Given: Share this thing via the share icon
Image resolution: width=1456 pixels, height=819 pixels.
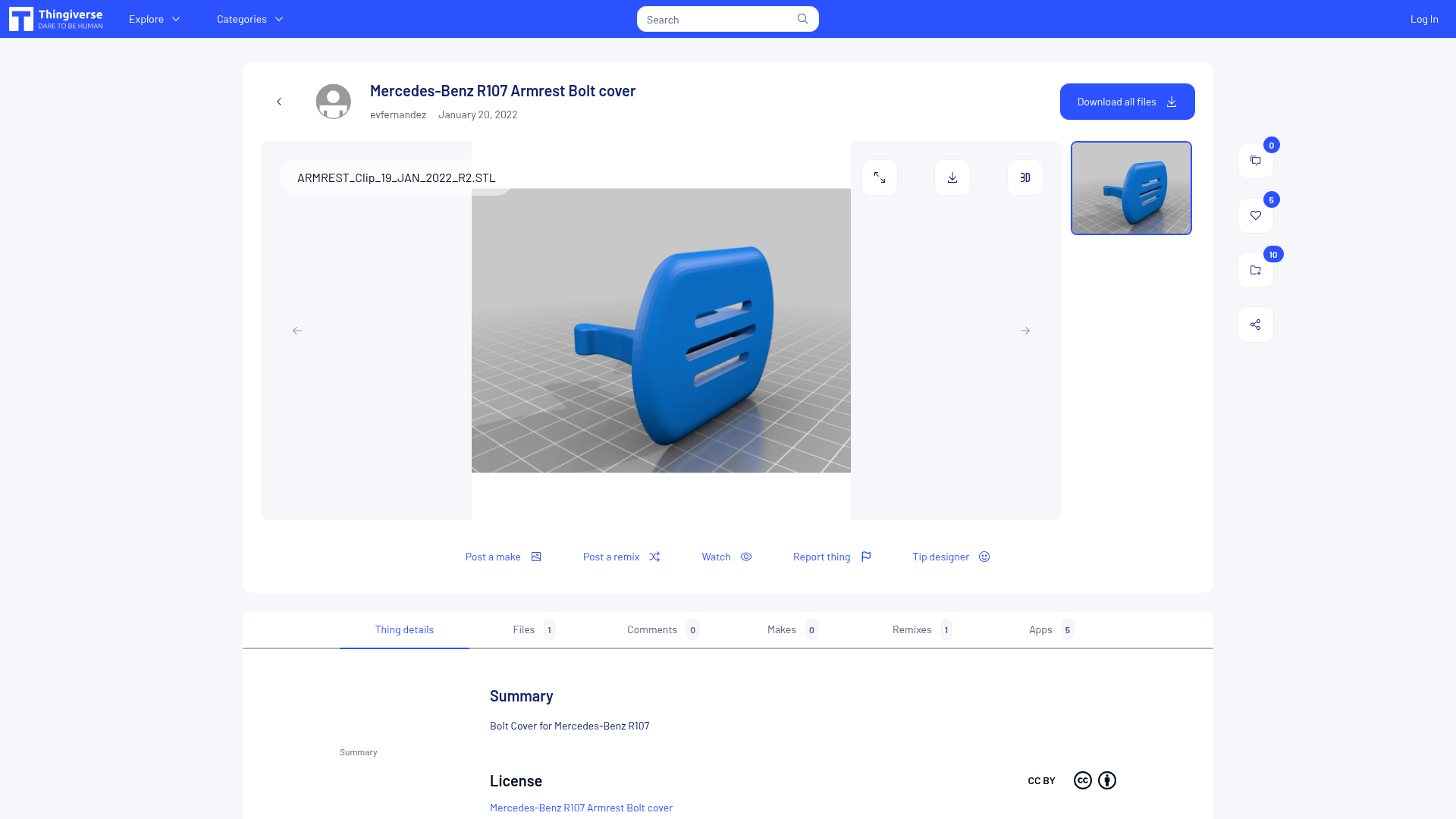Looking at the screenshot, I should click(x=1256, y=325).
